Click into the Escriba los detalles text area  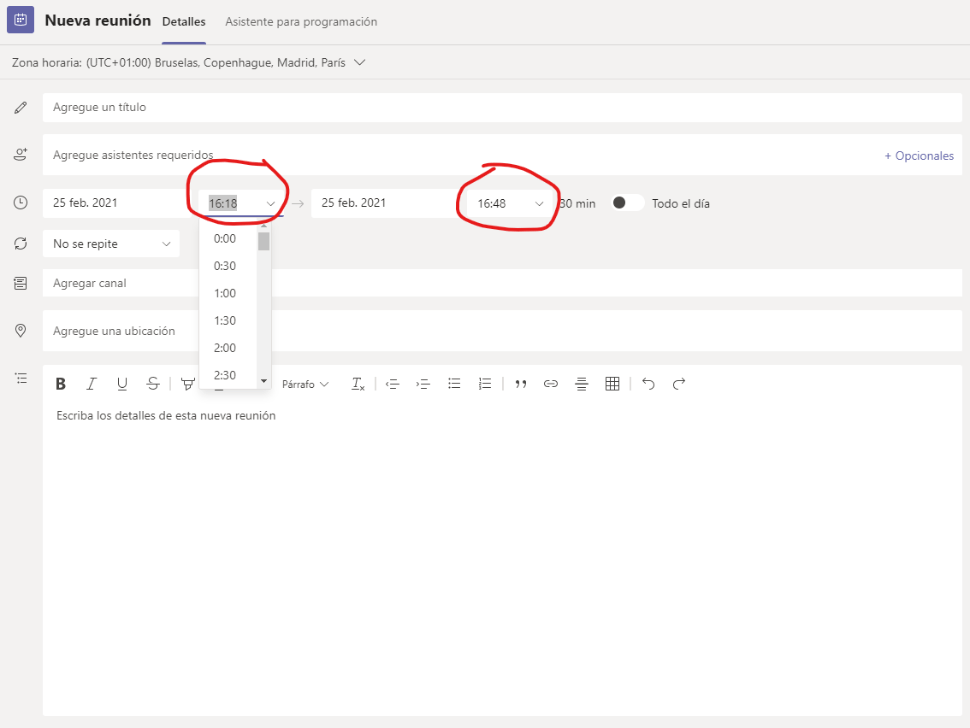pyautogui.click(x=502, y=557)
